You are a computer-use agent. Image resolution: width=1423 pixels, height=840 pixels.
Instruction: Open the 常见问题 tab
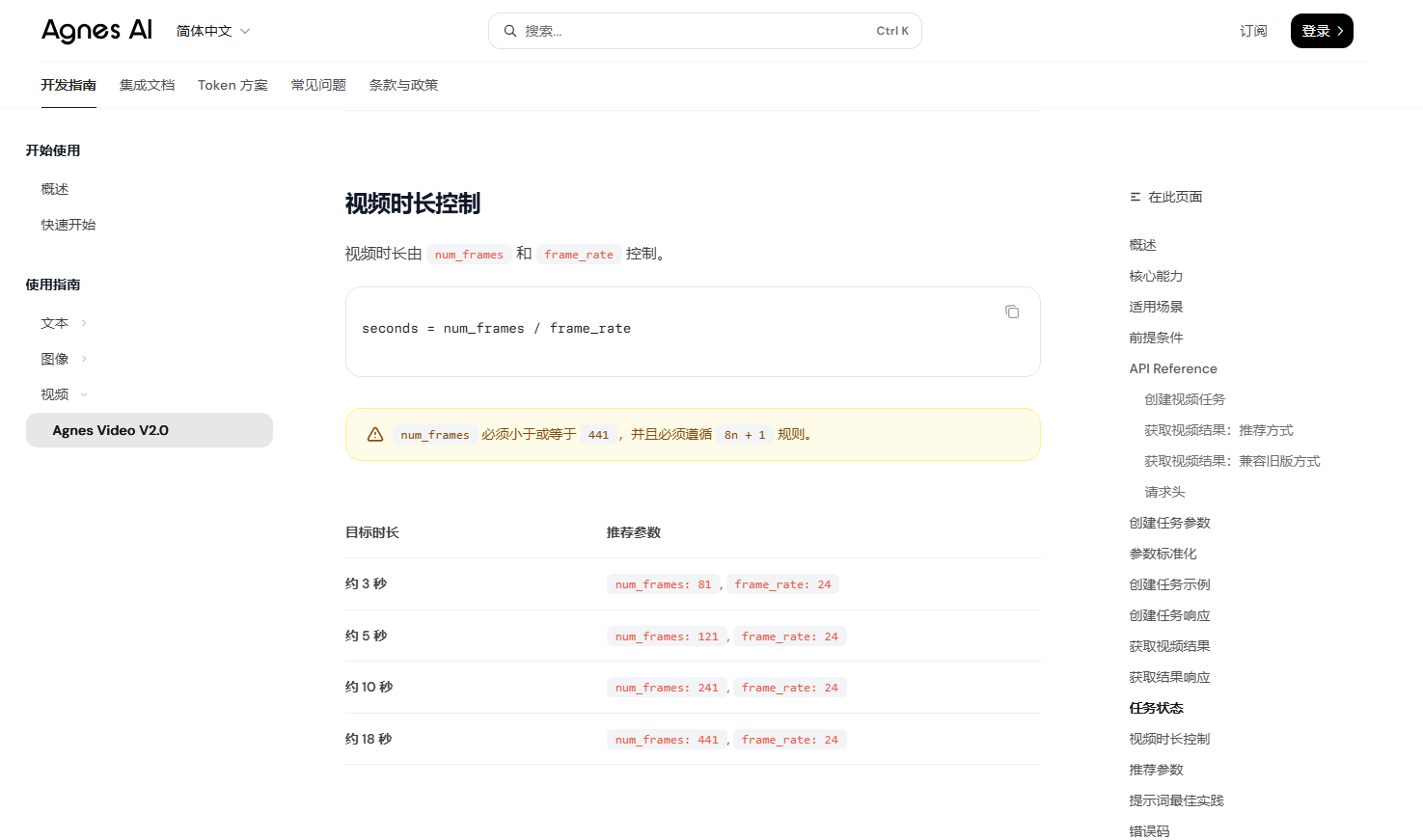tap(318, 85)
